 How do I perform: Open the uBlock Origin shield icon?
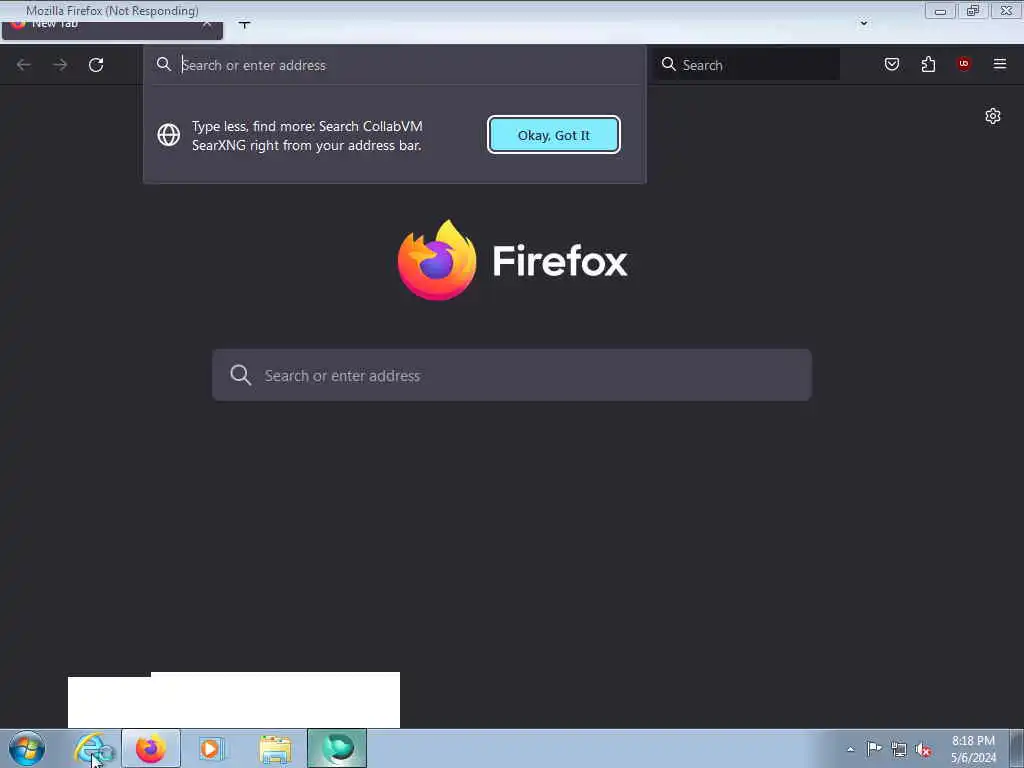click(x=963, y=63)
